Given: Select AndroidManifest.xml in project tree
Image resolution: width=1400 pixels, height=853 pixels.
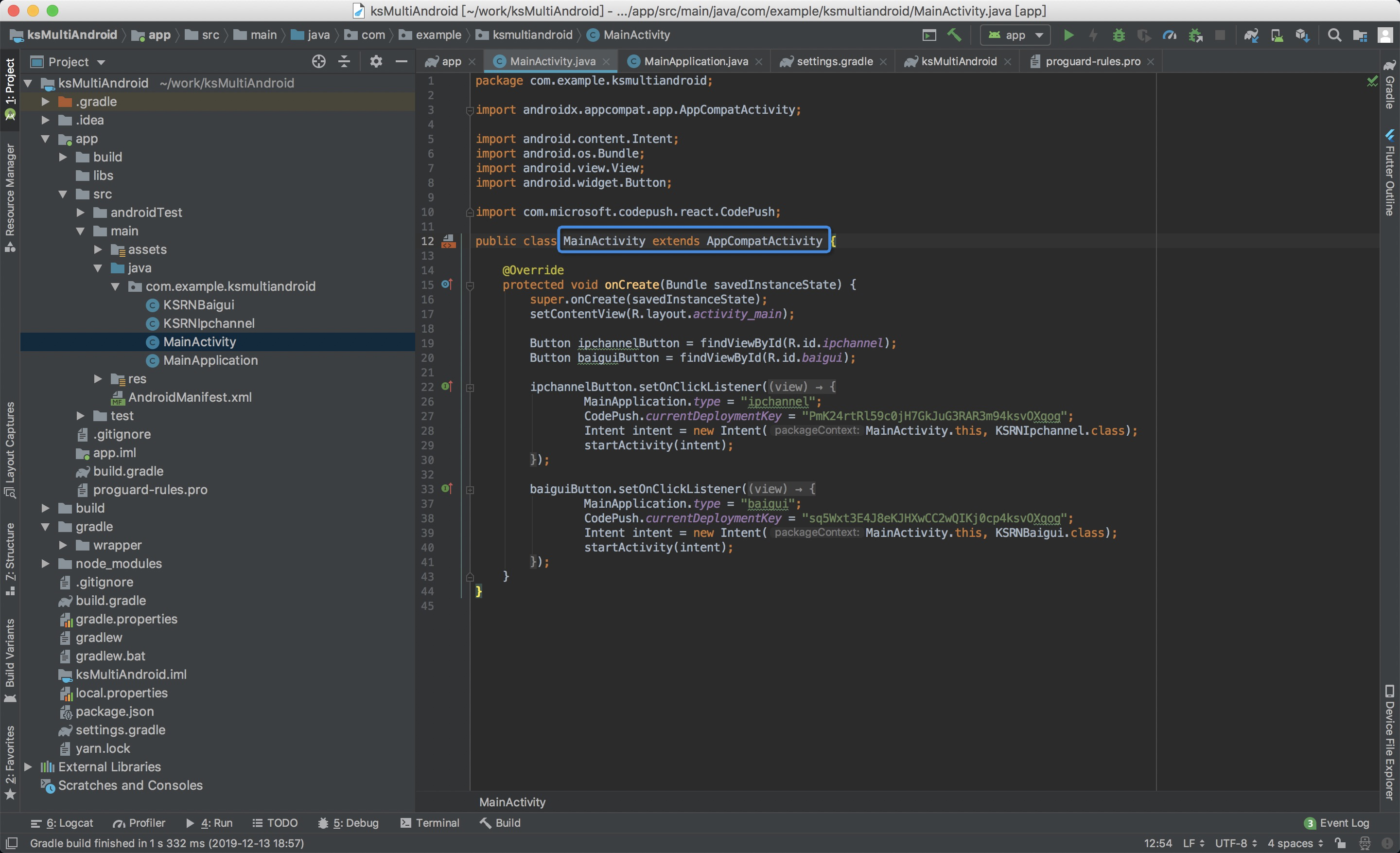Looking at the screenshot, I should pos(190,397).
